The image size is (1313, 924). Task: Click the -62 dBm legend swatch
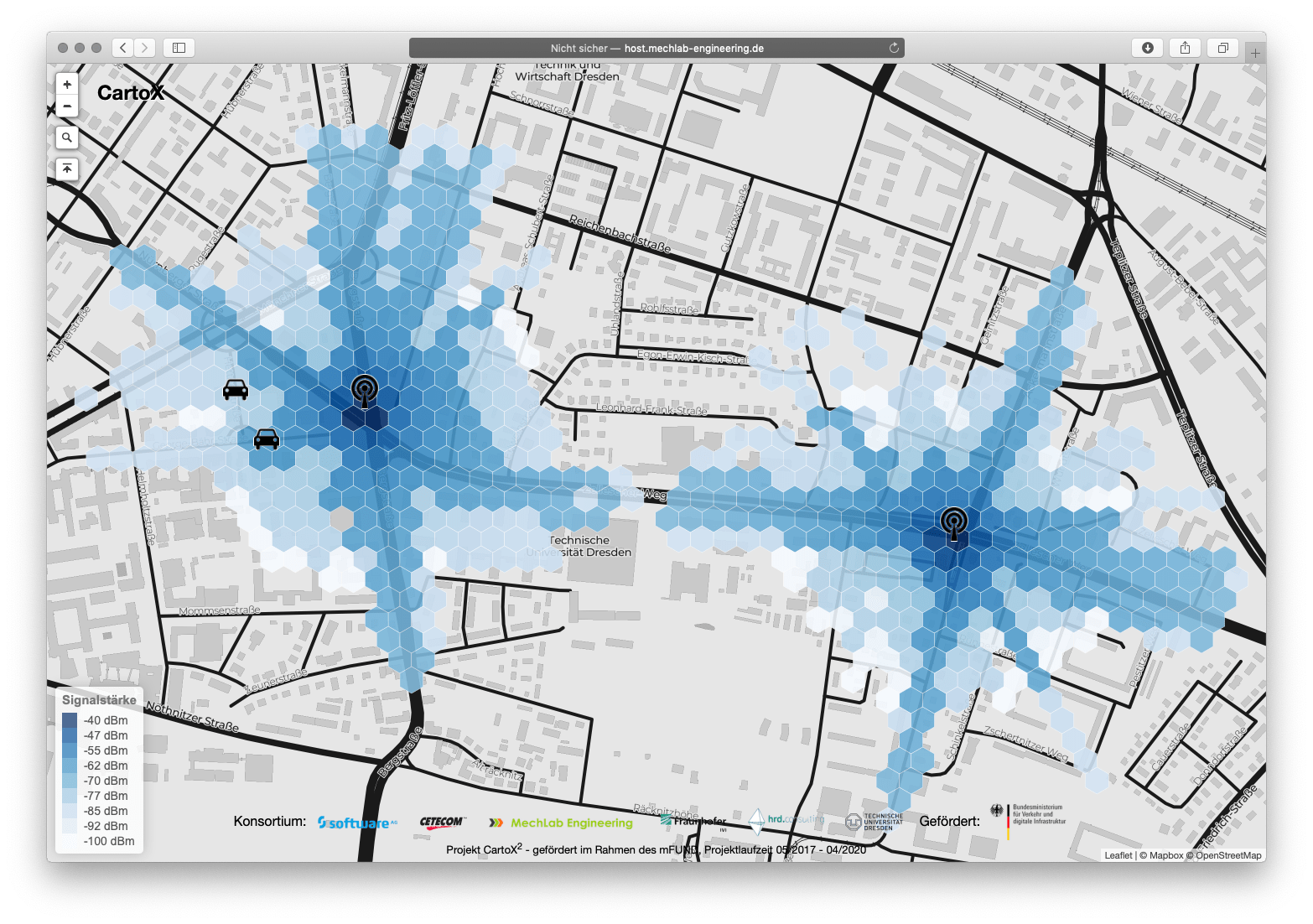pyautogui.click(x=70, y=766)
